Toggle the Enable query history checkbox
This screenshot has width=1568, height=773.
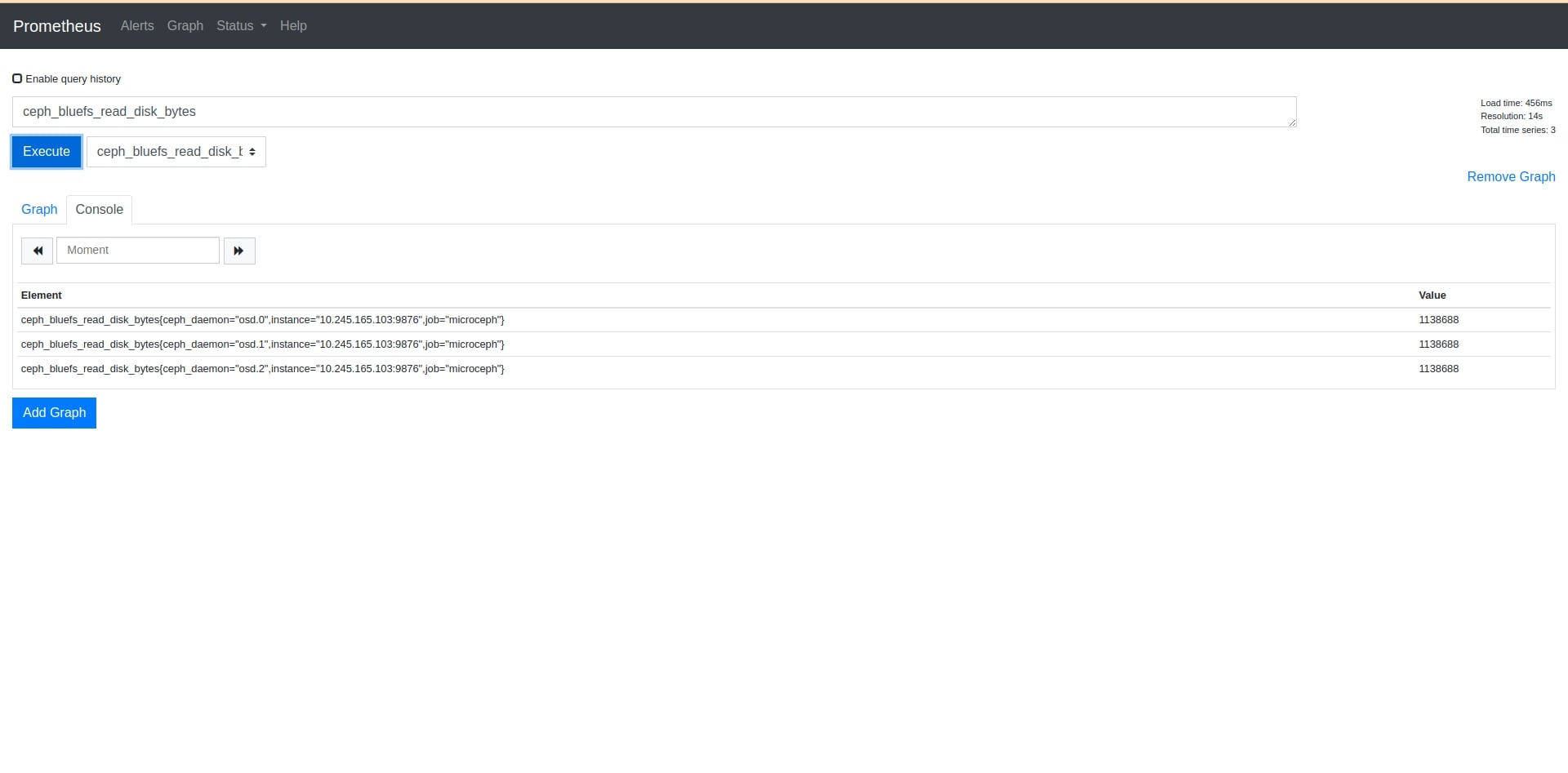(17, 78)
